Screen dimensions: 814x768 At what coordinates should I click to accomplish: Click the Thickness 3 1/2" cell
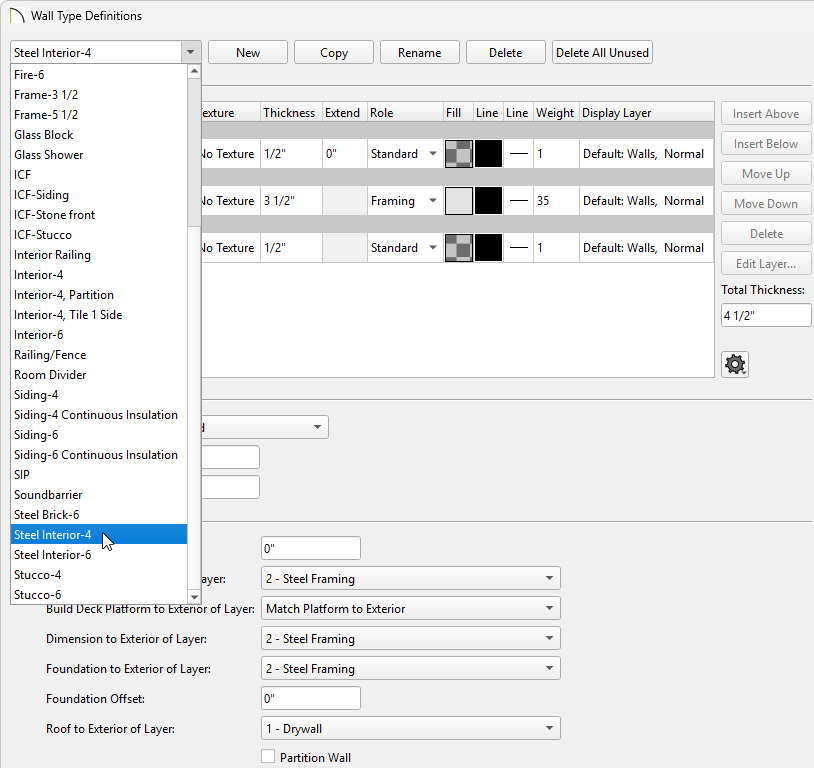tap(291, 200)
